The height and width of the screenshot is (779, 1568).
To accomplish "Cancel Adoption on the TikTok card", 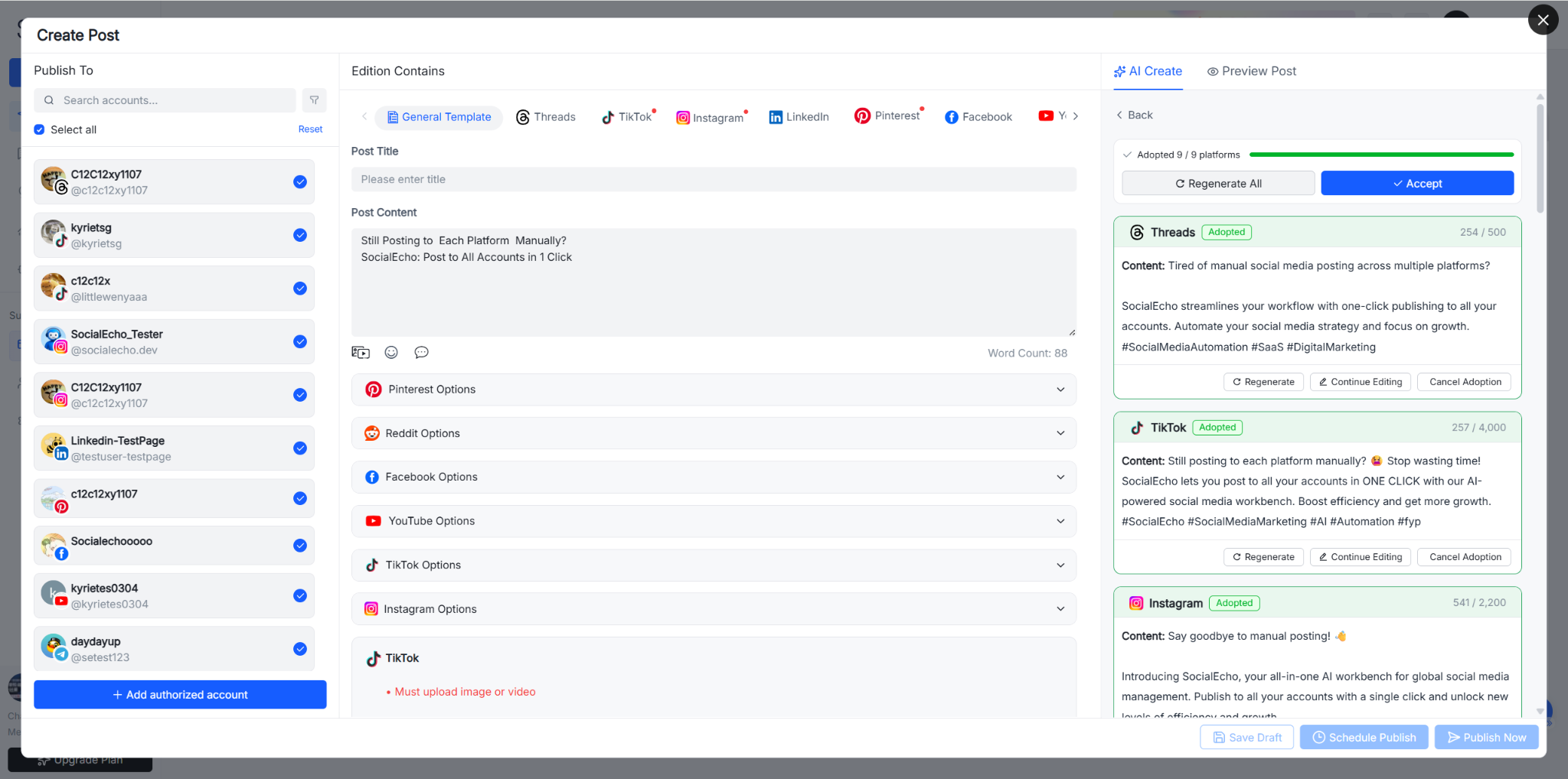I will (x=1465, y=557).
